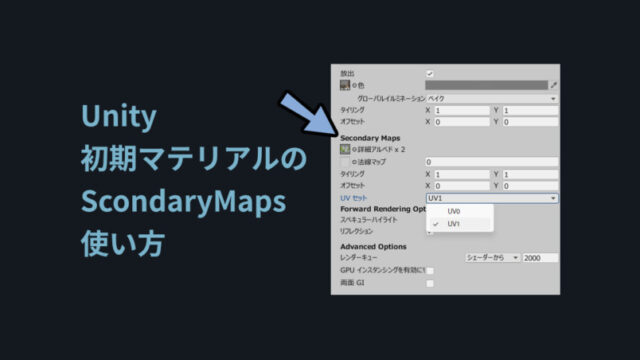Open the グローバルイルミネーション dropdown
Viewport: 640px width, 360px height.
coord(492,99)
